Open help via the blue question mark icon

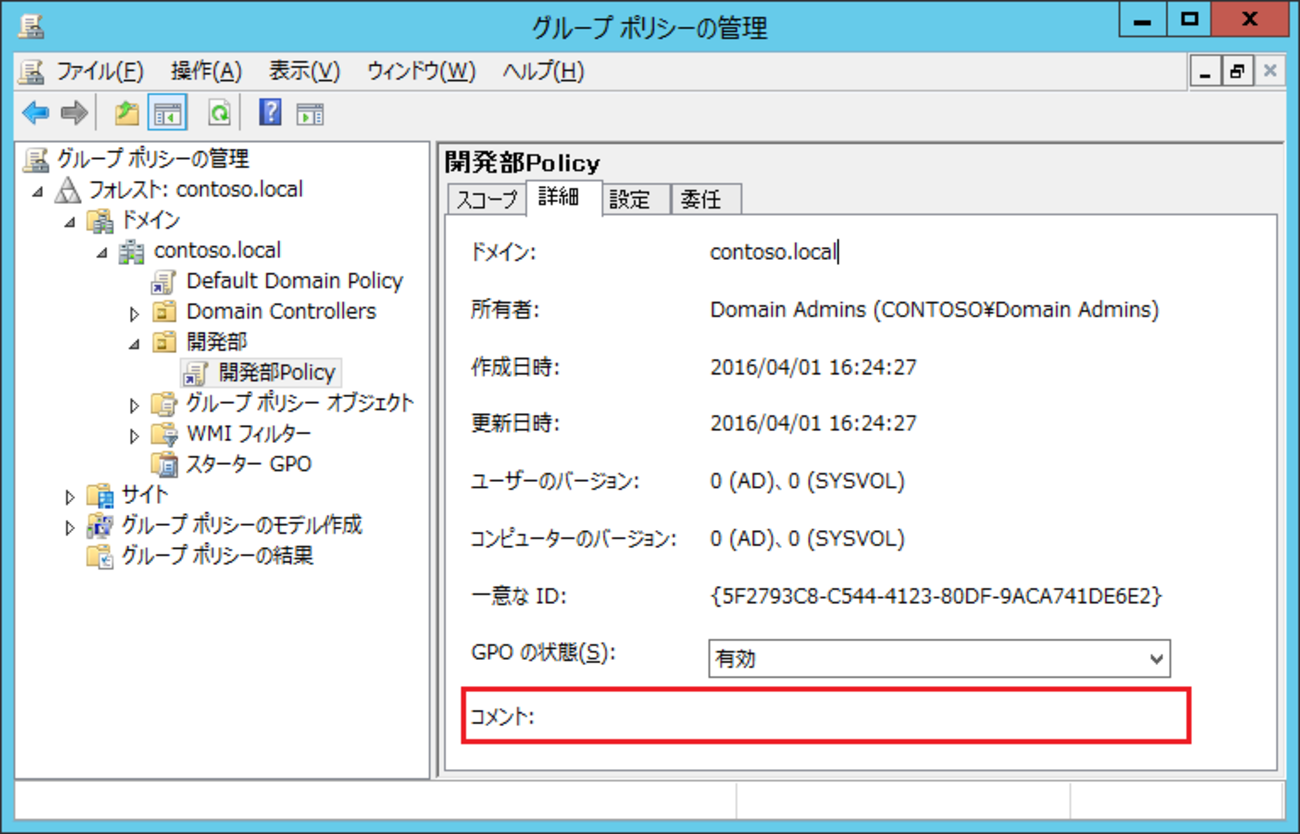coord(270,113)
